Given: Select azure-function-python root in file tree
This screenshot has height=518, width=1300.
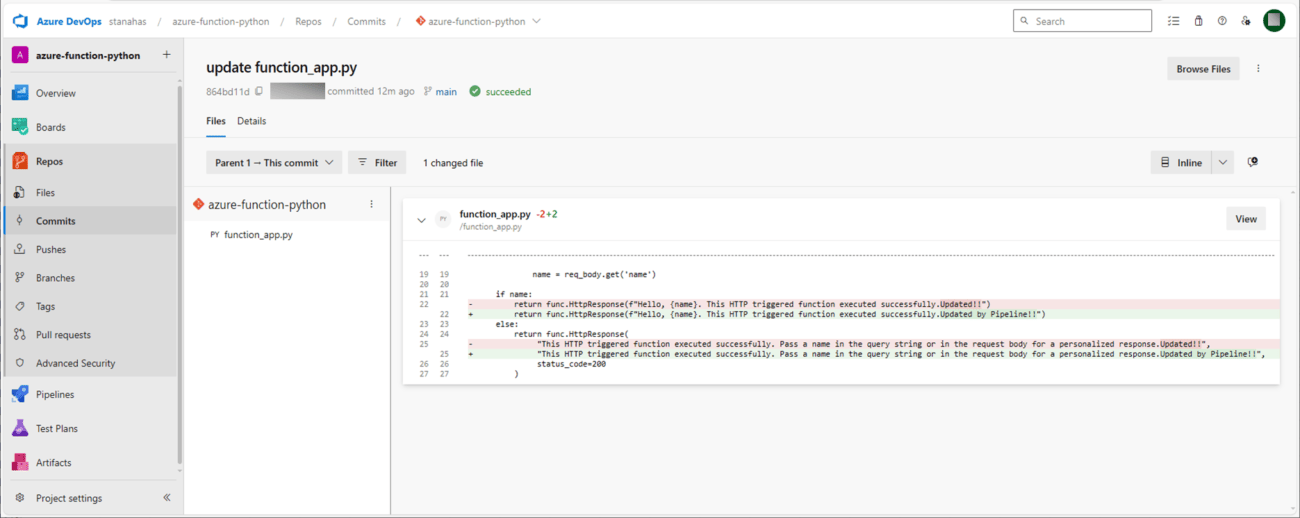Looking at the screenshot, I should tap(267, 204).
